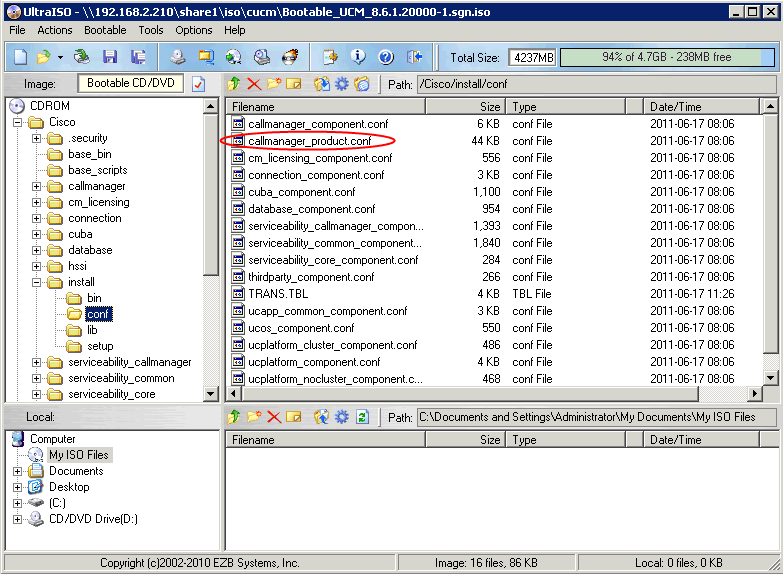Expand the CD/DVD Drive(D:) node

(17, 519)
